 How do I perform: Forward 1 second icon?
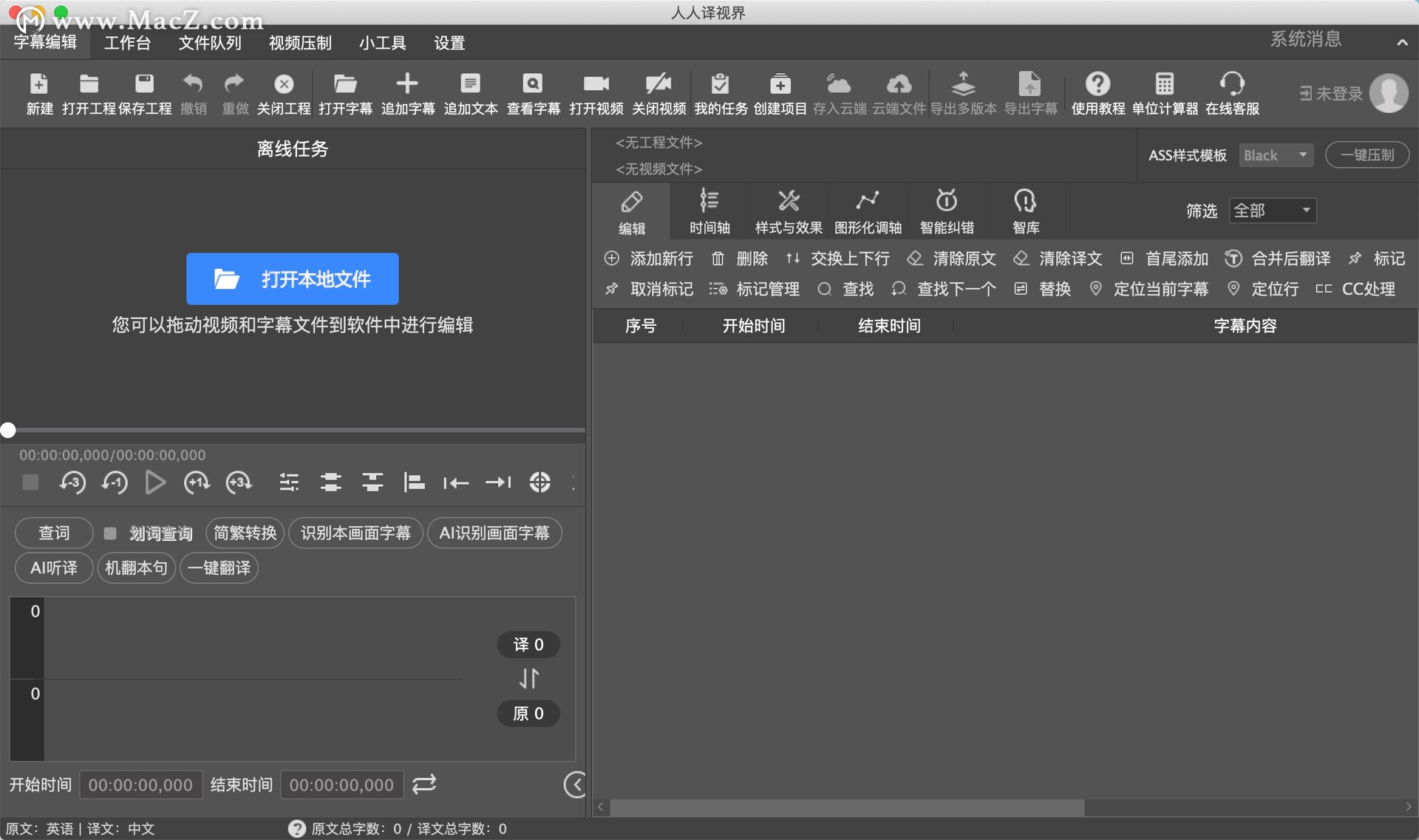click(x=197, y=482)
